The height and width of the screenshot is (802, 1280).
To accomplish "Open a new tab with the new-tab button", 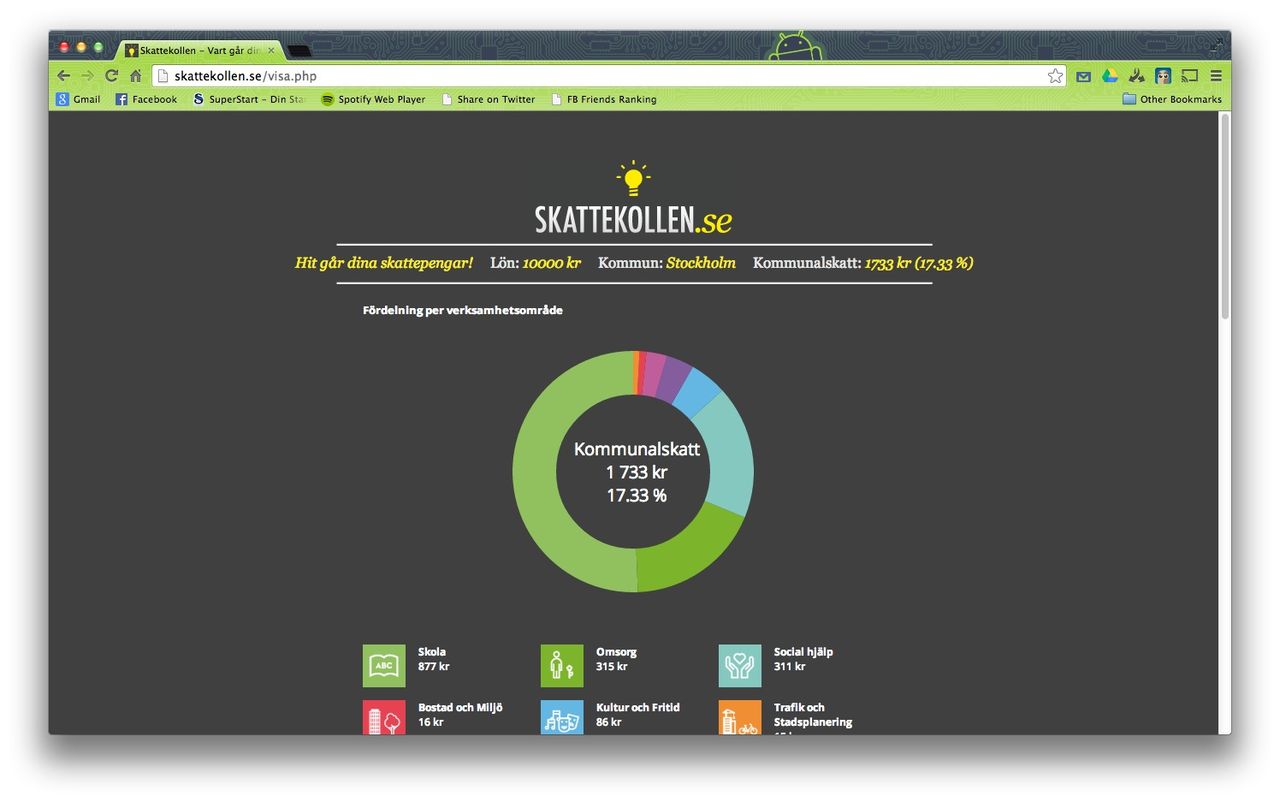I will (x=299, y=50).
